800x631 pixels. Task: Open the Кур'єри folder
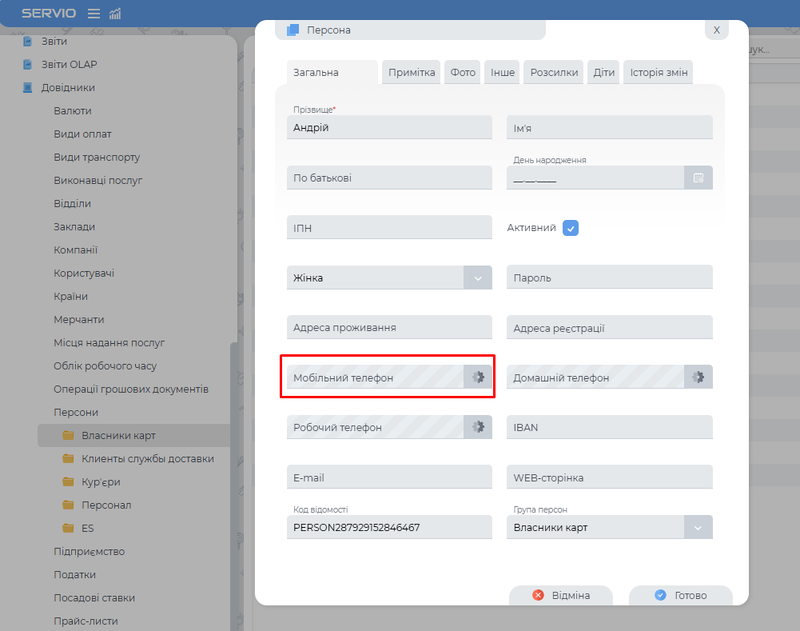(102, 482)
